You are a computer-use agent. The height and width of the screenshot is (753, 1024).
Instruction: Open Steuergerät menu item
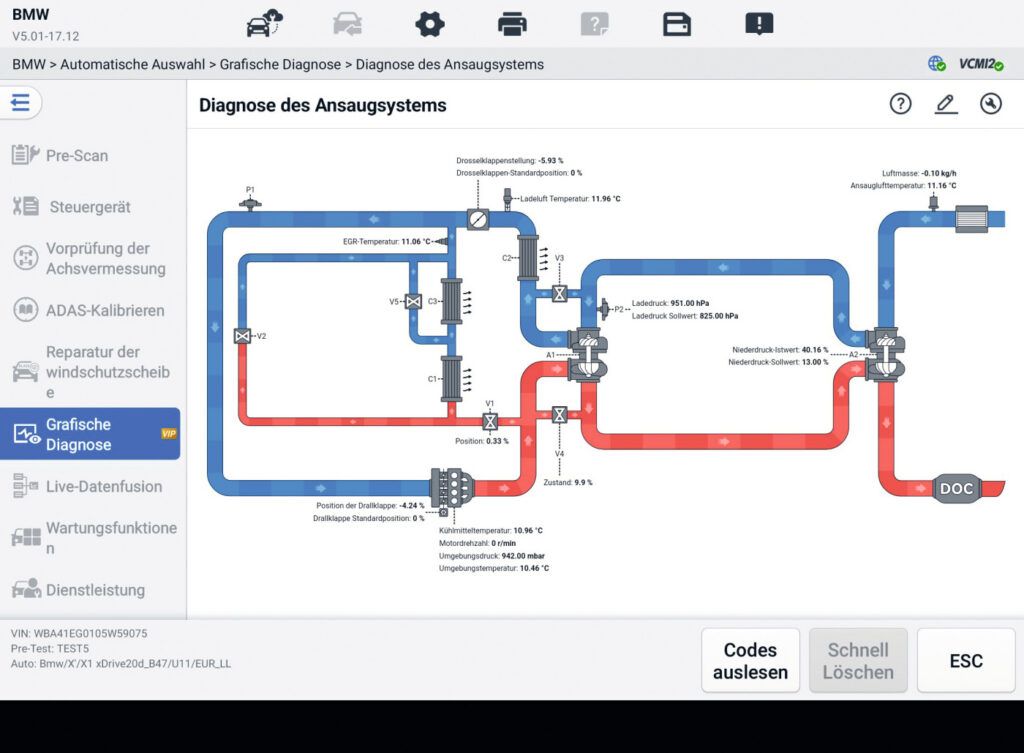[89, 207]
